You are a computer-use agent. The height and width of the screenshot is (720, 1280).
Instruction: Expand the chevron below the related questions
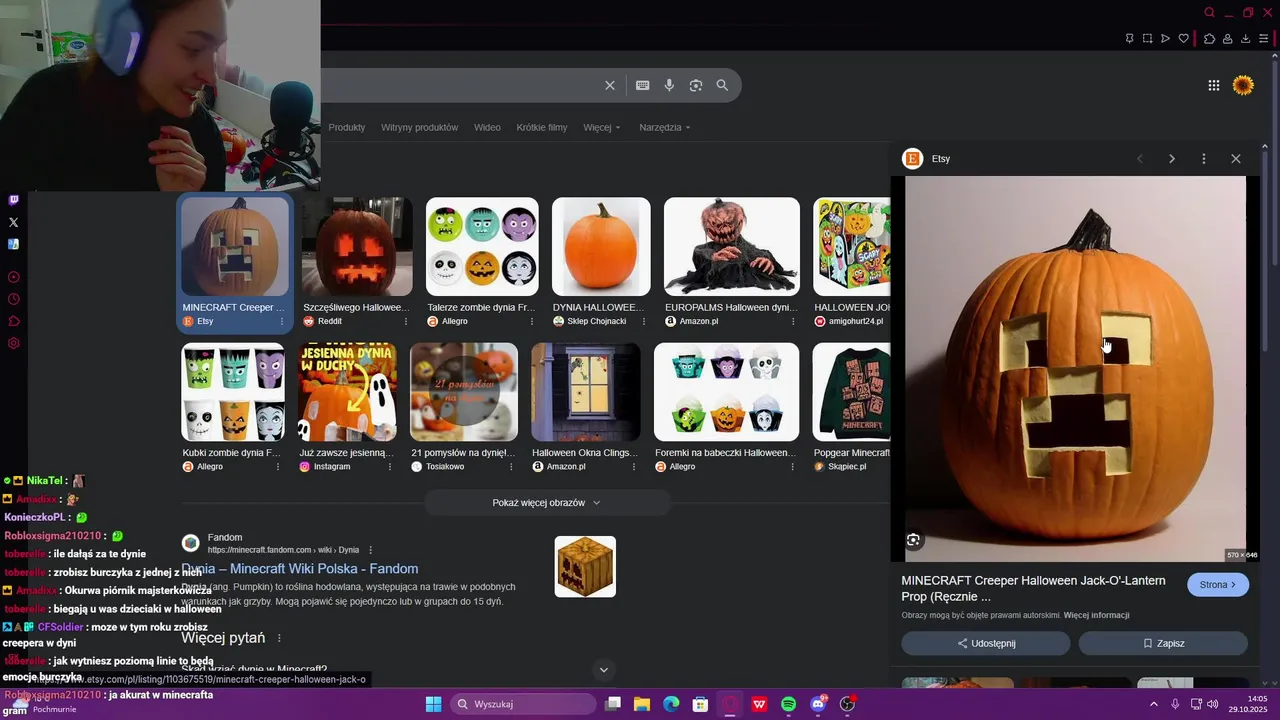(x=603, y=670)
